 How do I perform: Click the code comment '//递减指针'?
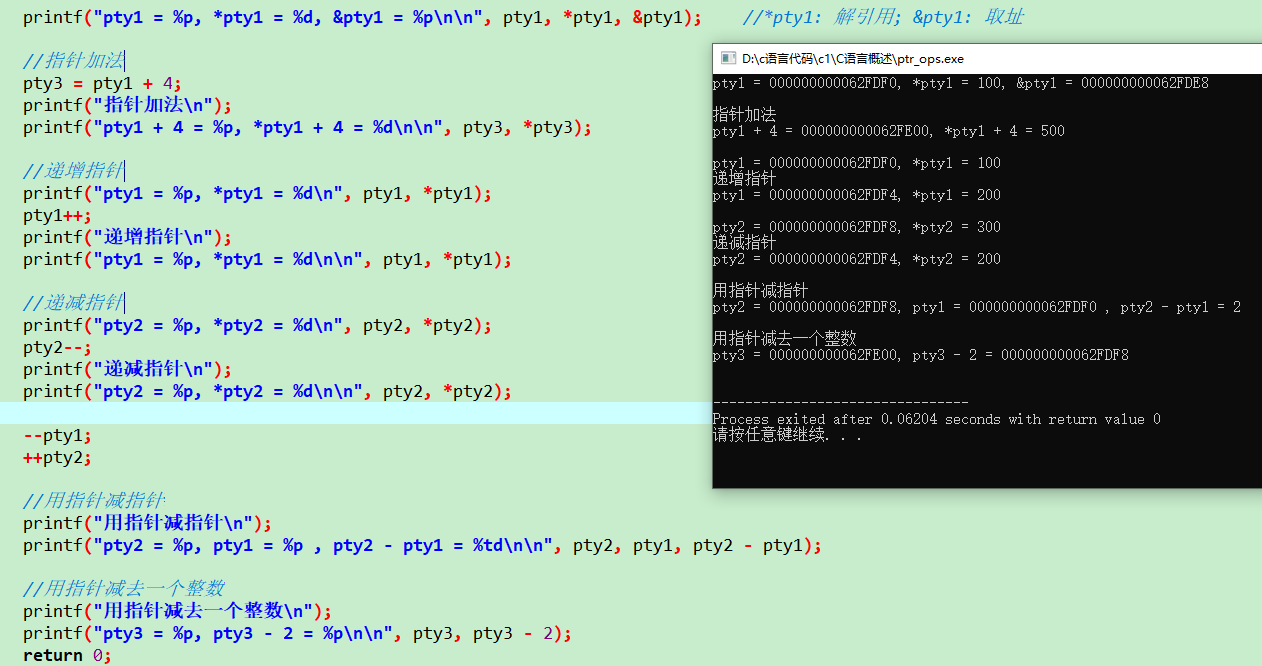74,303
